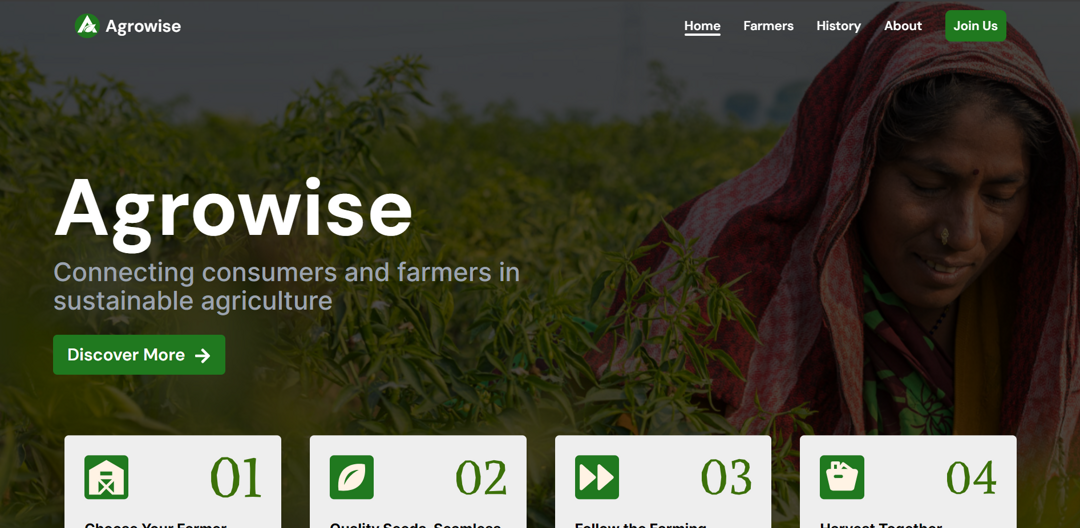Navigate to the About section
This screenshot has width=1080, height=528.
pyautogui.click(x=903, y=26)
